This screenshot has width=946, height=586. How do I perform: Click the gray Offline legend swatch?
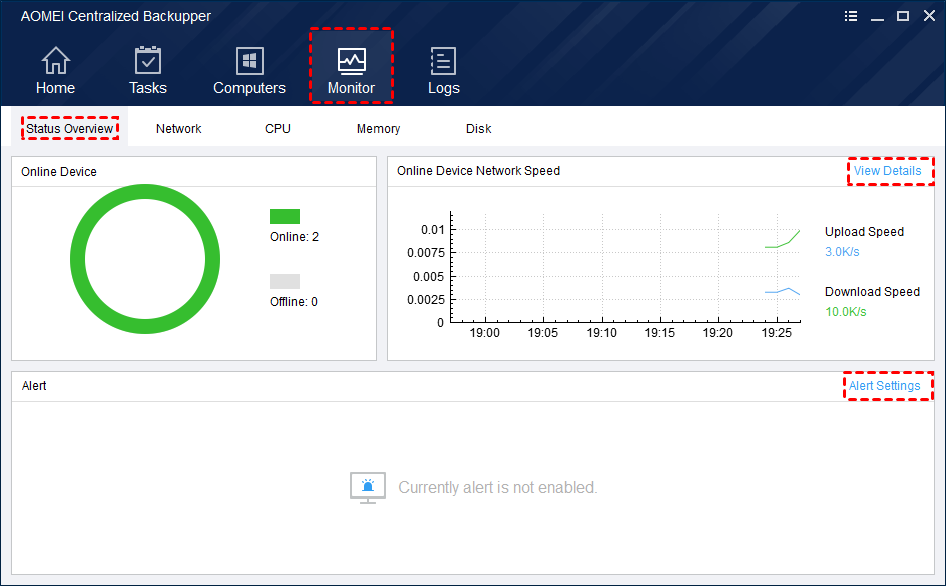click(285, 281)
